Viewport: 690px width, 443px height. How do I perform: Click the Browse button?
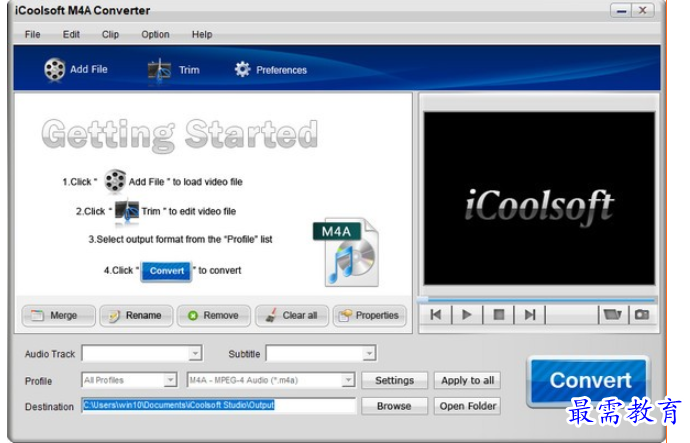394,406
